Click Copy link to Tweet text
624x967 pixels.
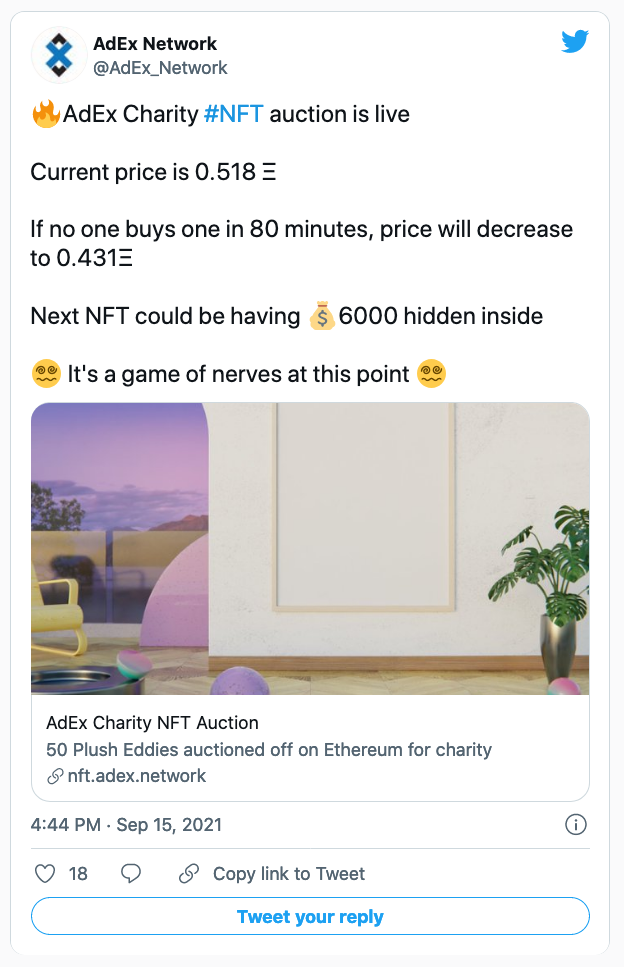point(289,874)
